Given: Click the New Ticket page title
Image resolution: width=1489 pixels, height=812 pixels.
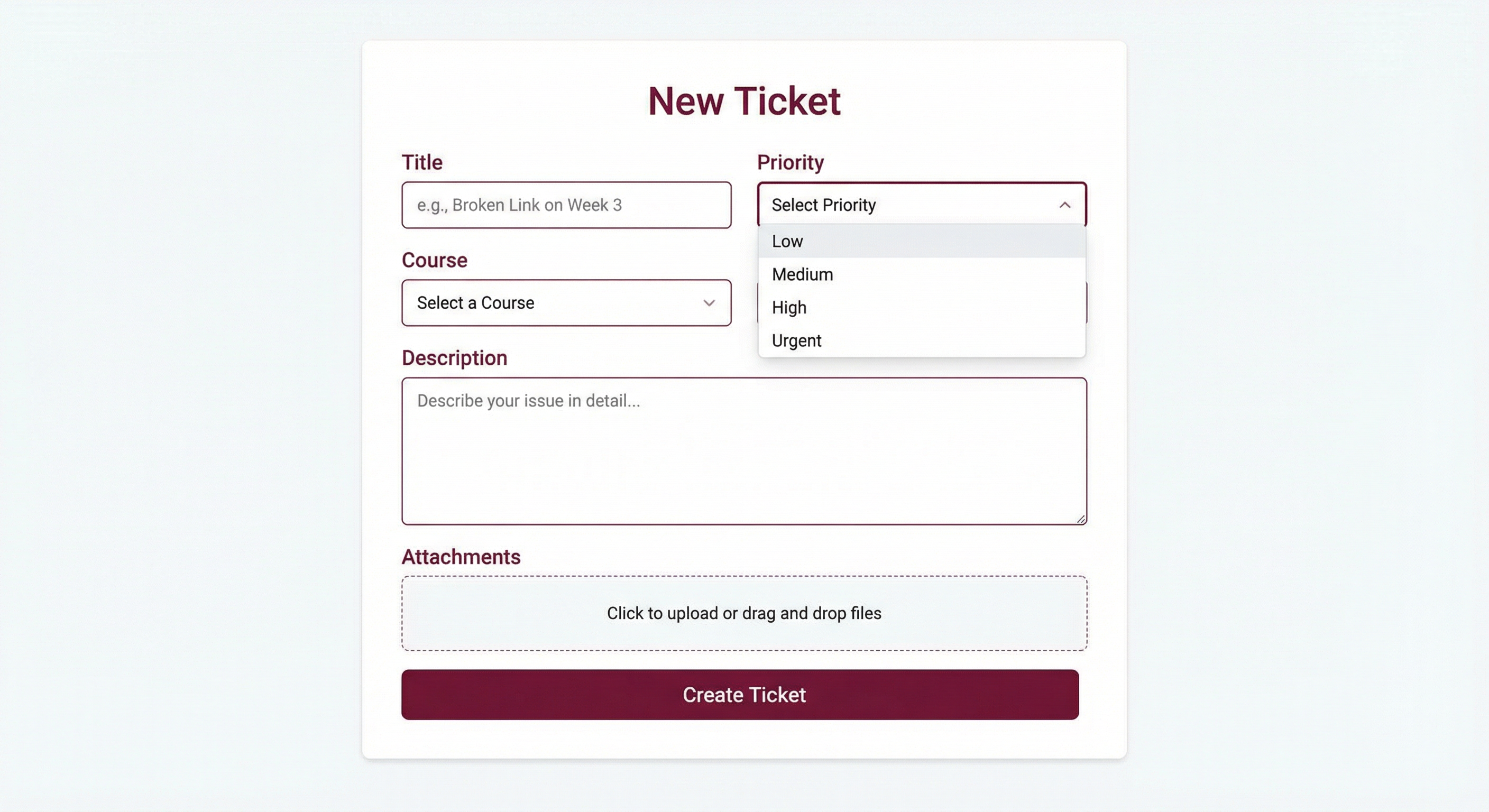Looking at the screenshot, I should point(744,101).
